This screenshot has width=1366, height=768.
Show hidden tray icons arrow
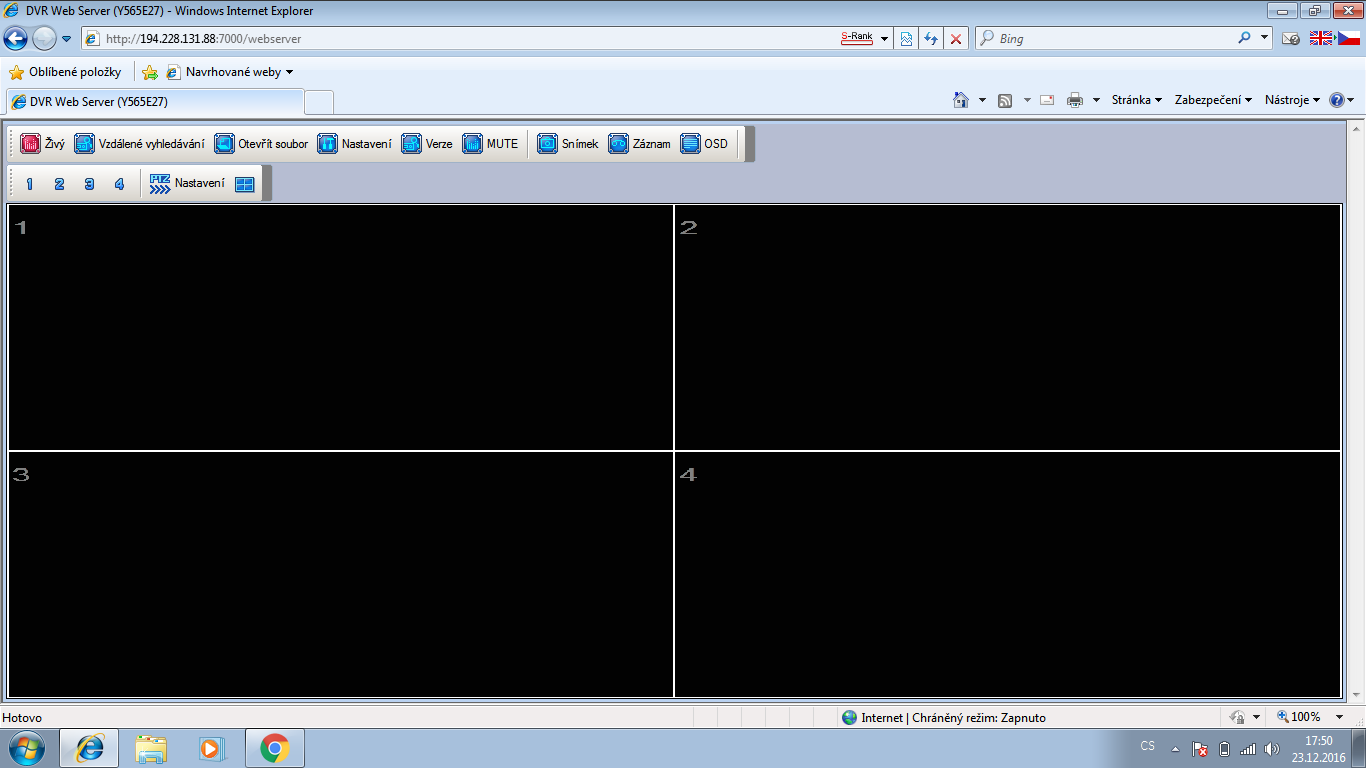pos(1175,748)
